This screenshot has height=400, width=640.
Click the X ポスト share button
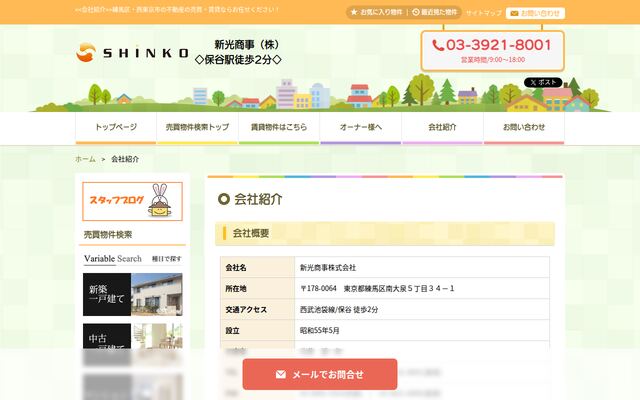543,82
